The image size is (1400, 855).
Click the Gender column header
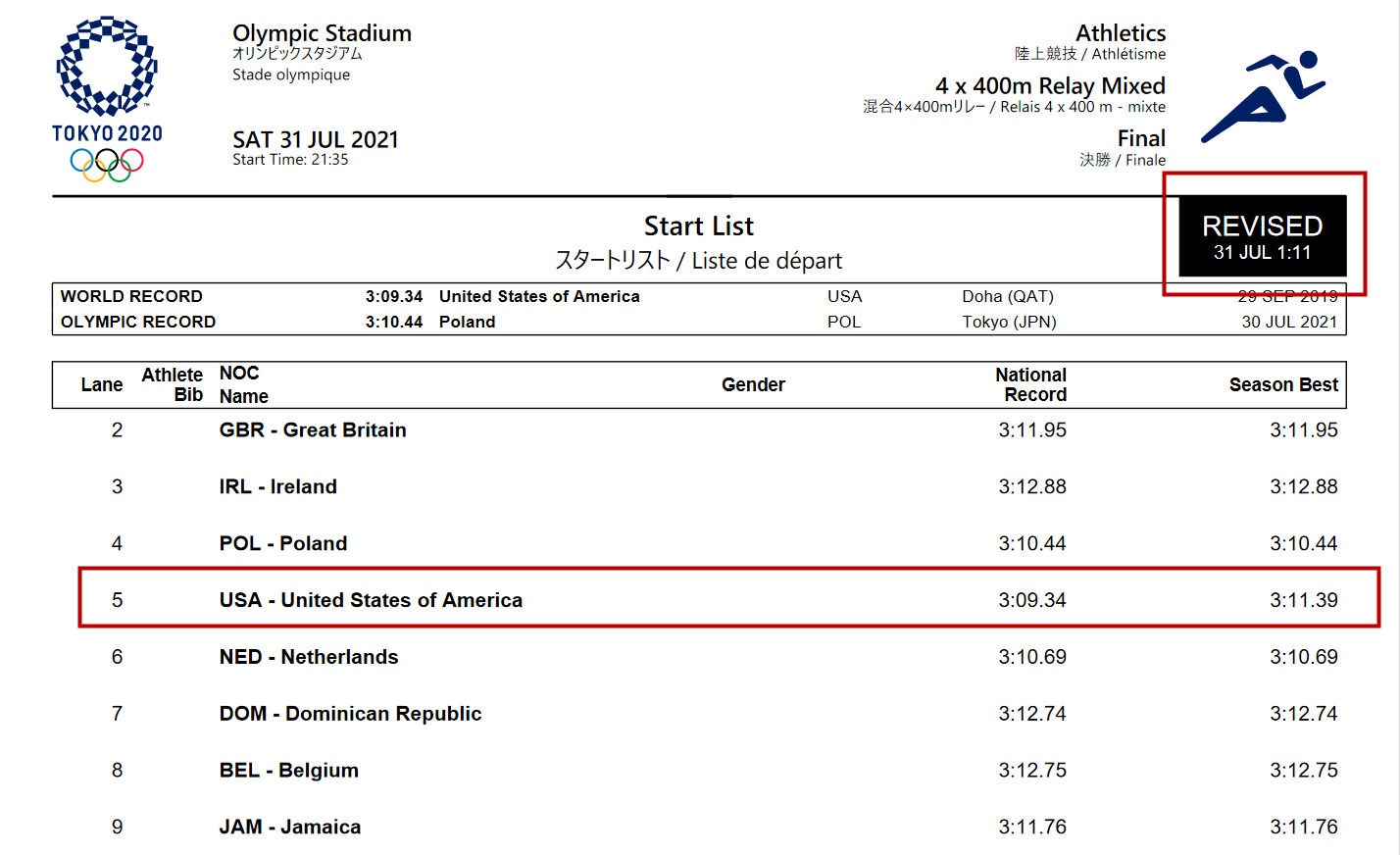753,384
